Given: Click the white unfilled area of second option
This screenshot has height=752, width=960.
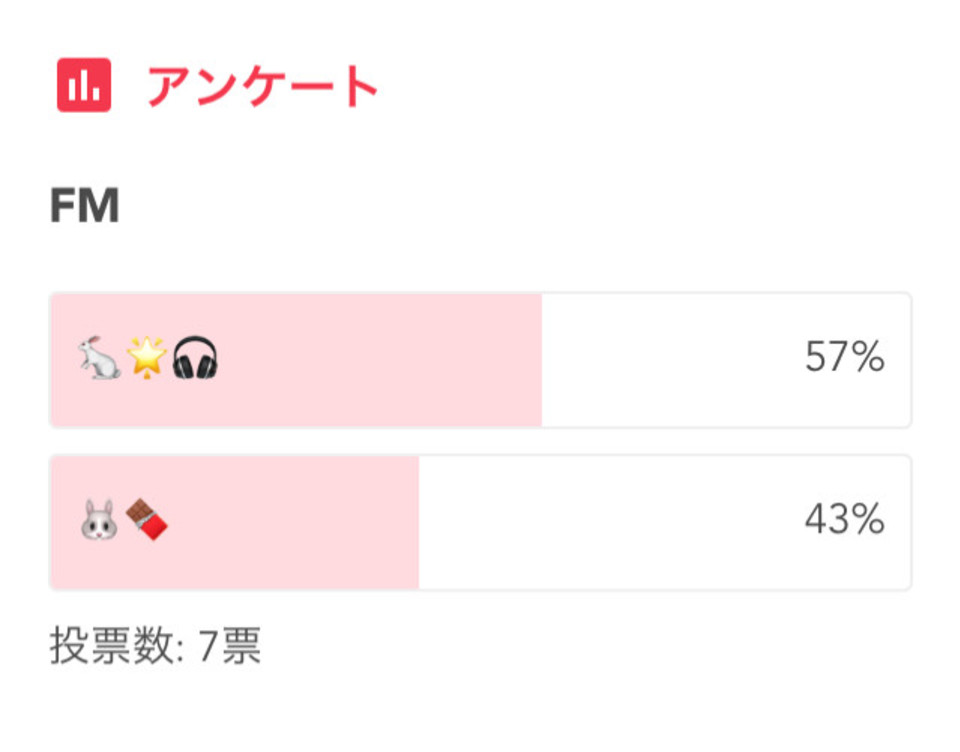Looking at the screenshot, I should coord(665,522).
